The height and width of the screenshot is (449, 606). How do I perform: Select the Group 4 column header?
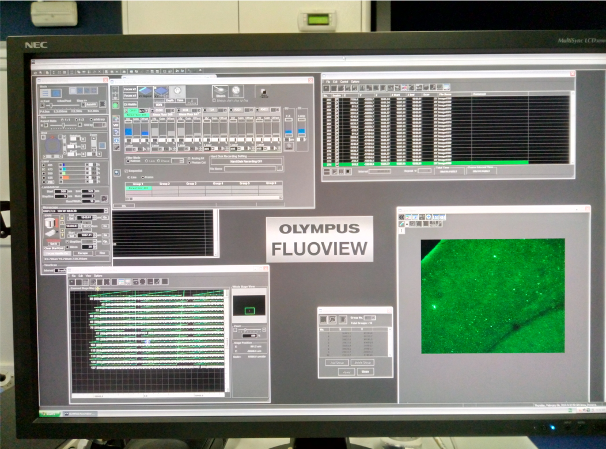pyautogui.click(x=218, y=183)
